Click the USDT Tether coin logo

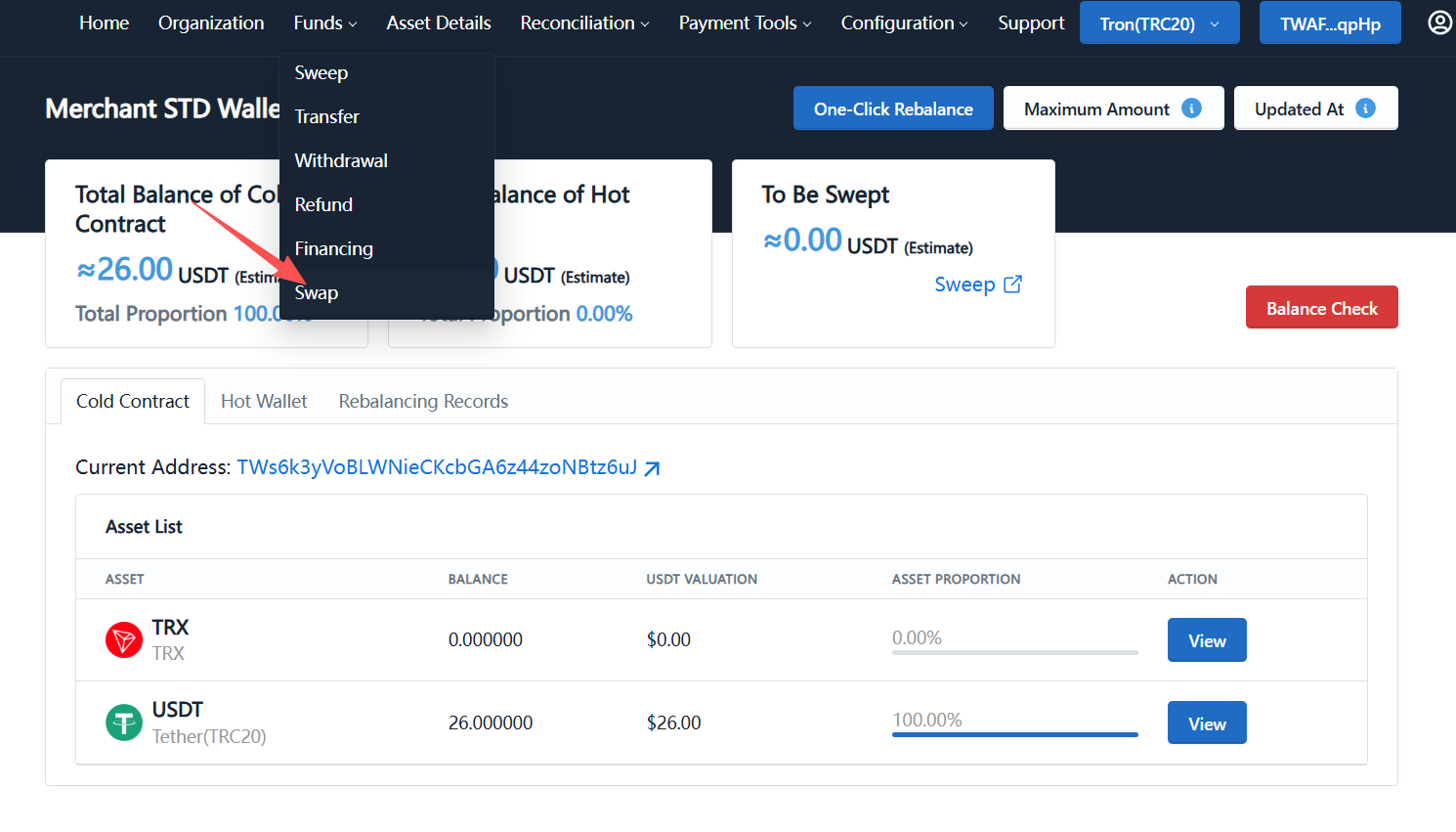124,723
